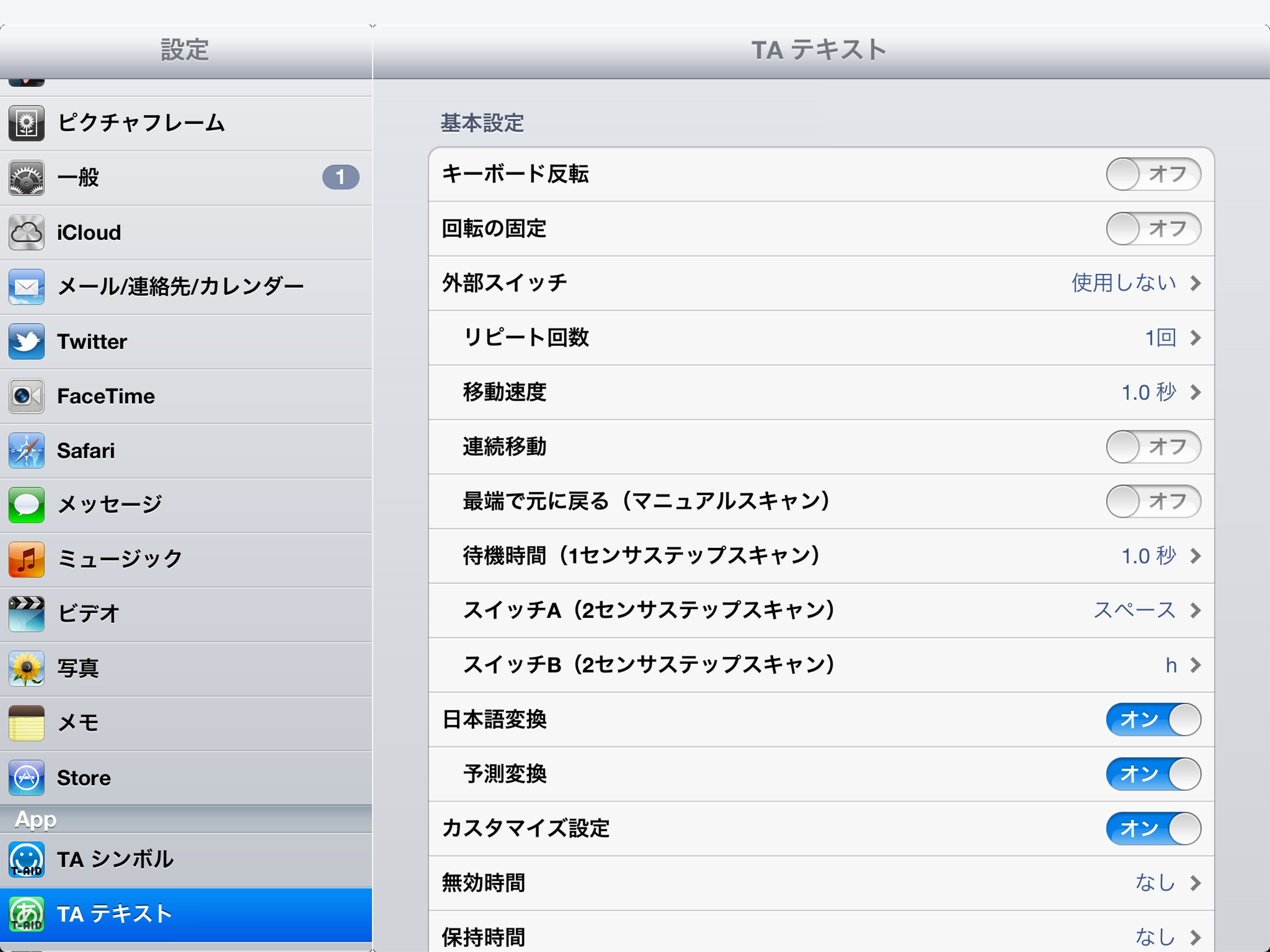Open 待機時間 (1センサステップスキャン) chevron
Image resolution: width=1270 pixels, height=952 pixels.
coord(1195,556)
